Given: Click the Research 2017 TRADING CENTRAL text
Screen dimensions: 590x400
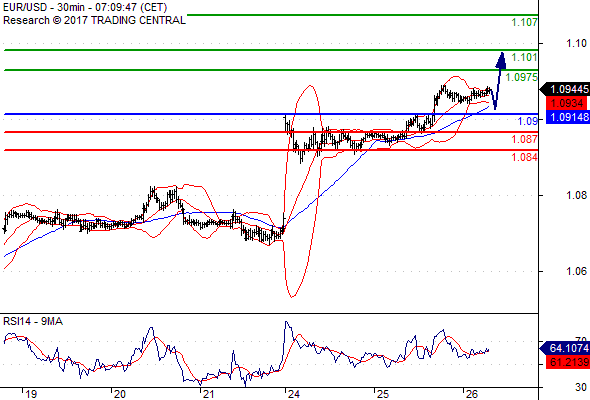Looking at the screenshot, I should 94,20.
